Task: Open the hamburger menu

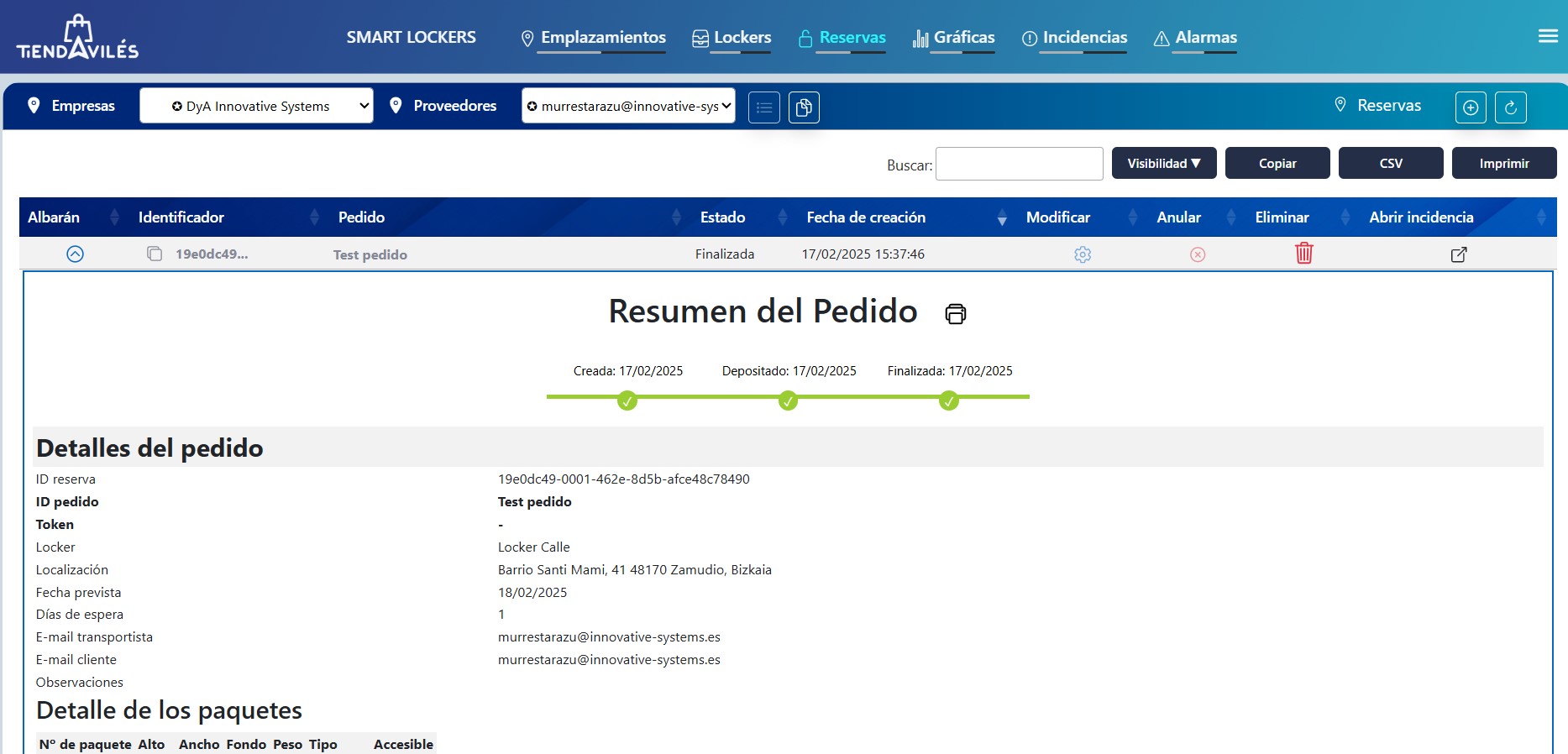Action: (x=1548, y=36)
